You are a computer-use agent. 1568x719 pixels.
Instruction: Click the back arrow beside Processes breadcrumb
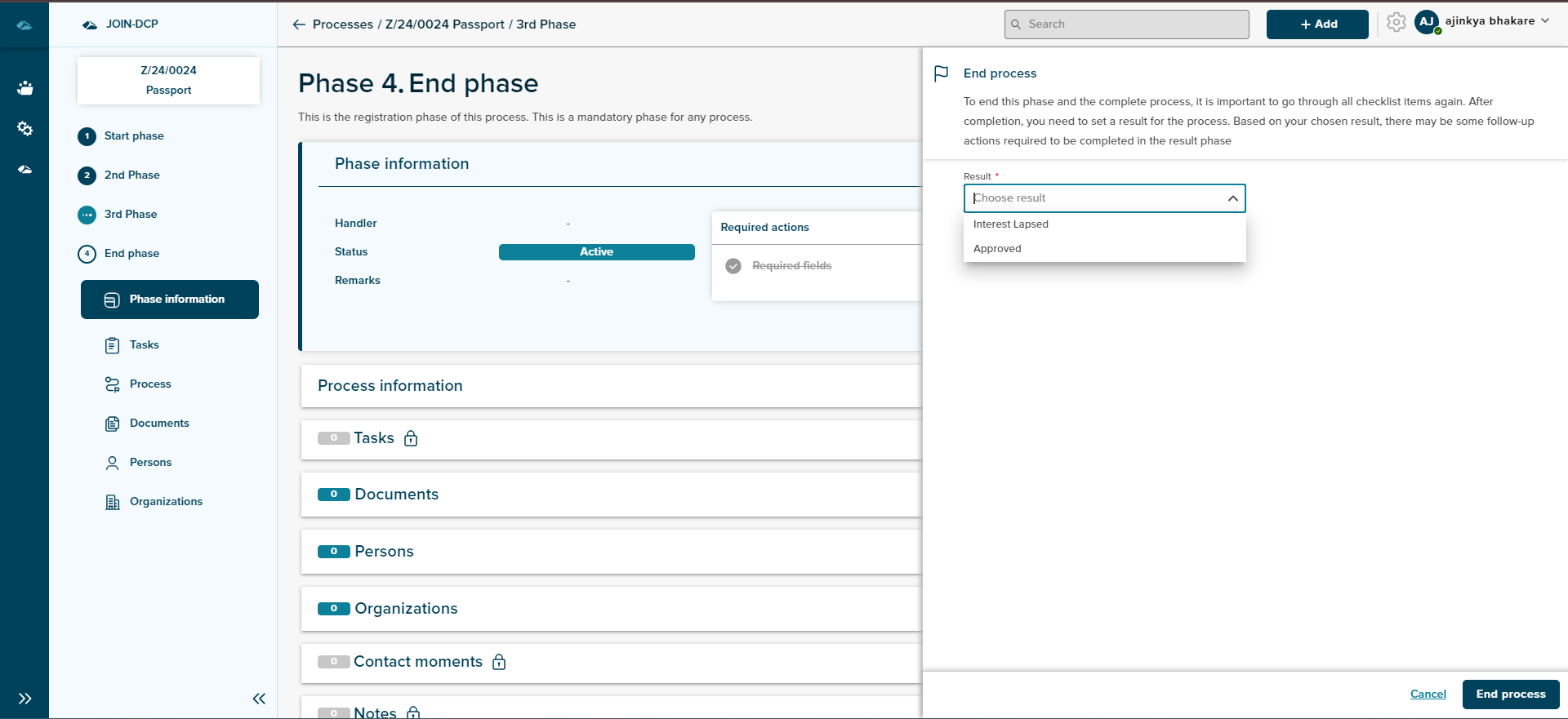click(x=299, y=24)
